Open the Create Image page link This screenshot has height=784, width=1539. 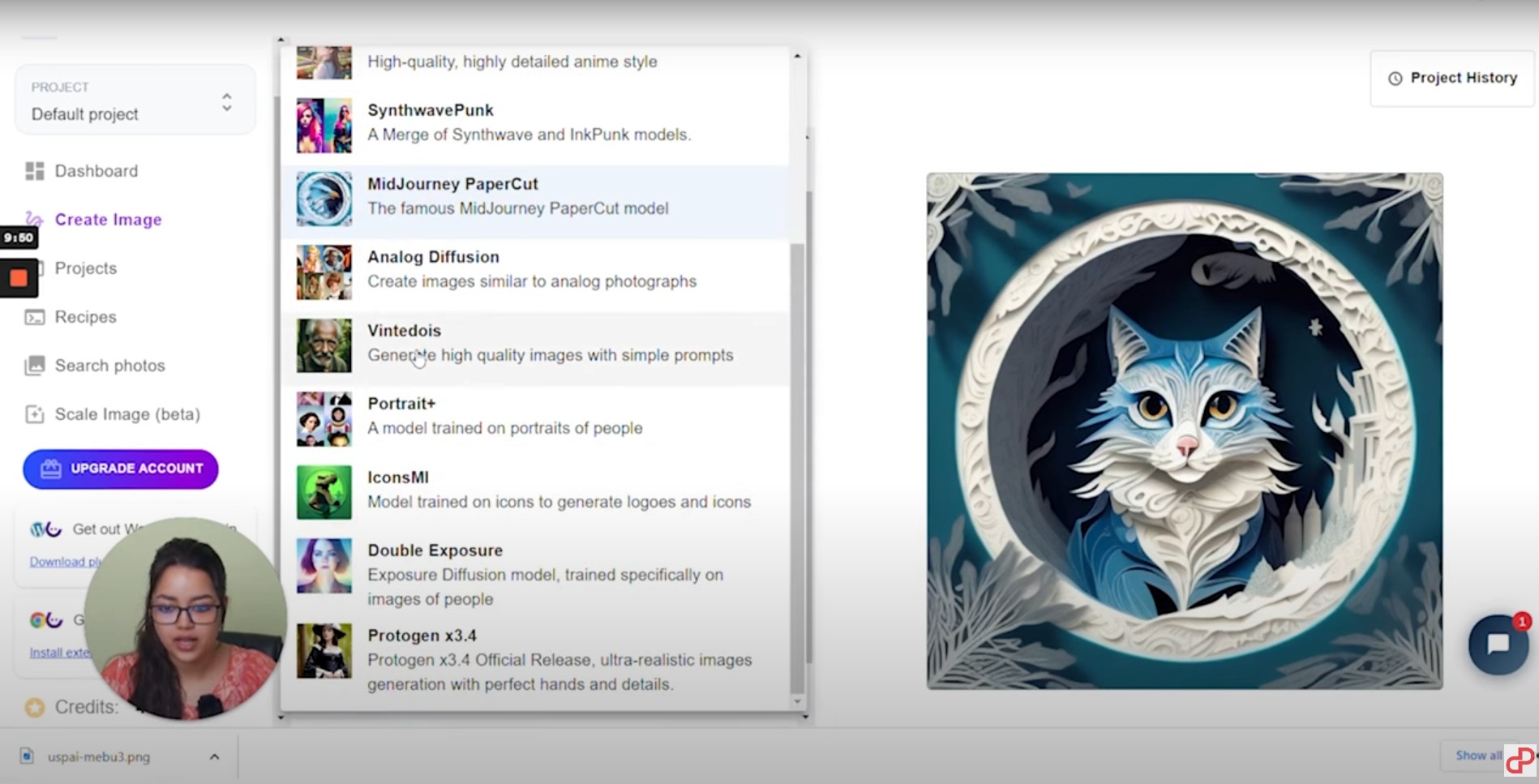coord(108,220)
